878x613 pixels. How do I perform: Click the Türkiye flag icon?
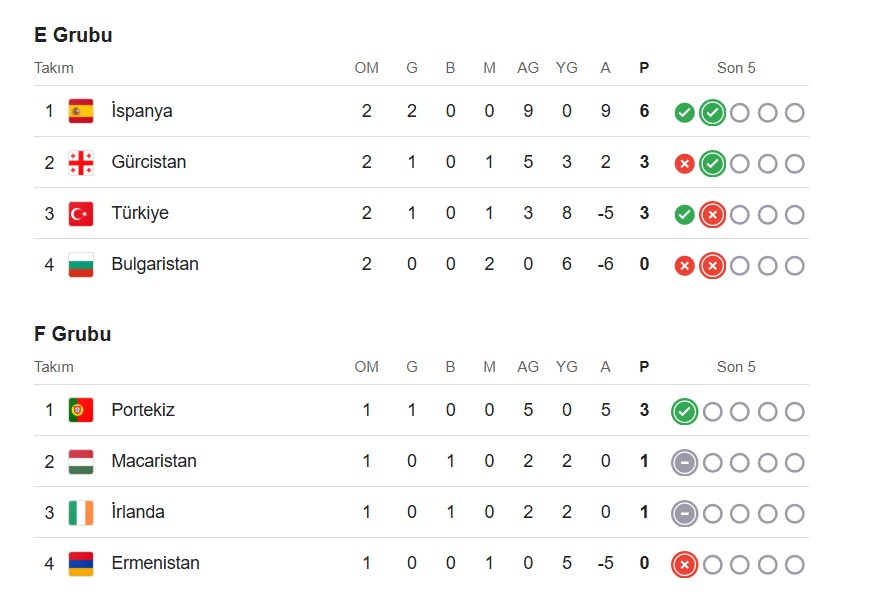tap(81, 213)
